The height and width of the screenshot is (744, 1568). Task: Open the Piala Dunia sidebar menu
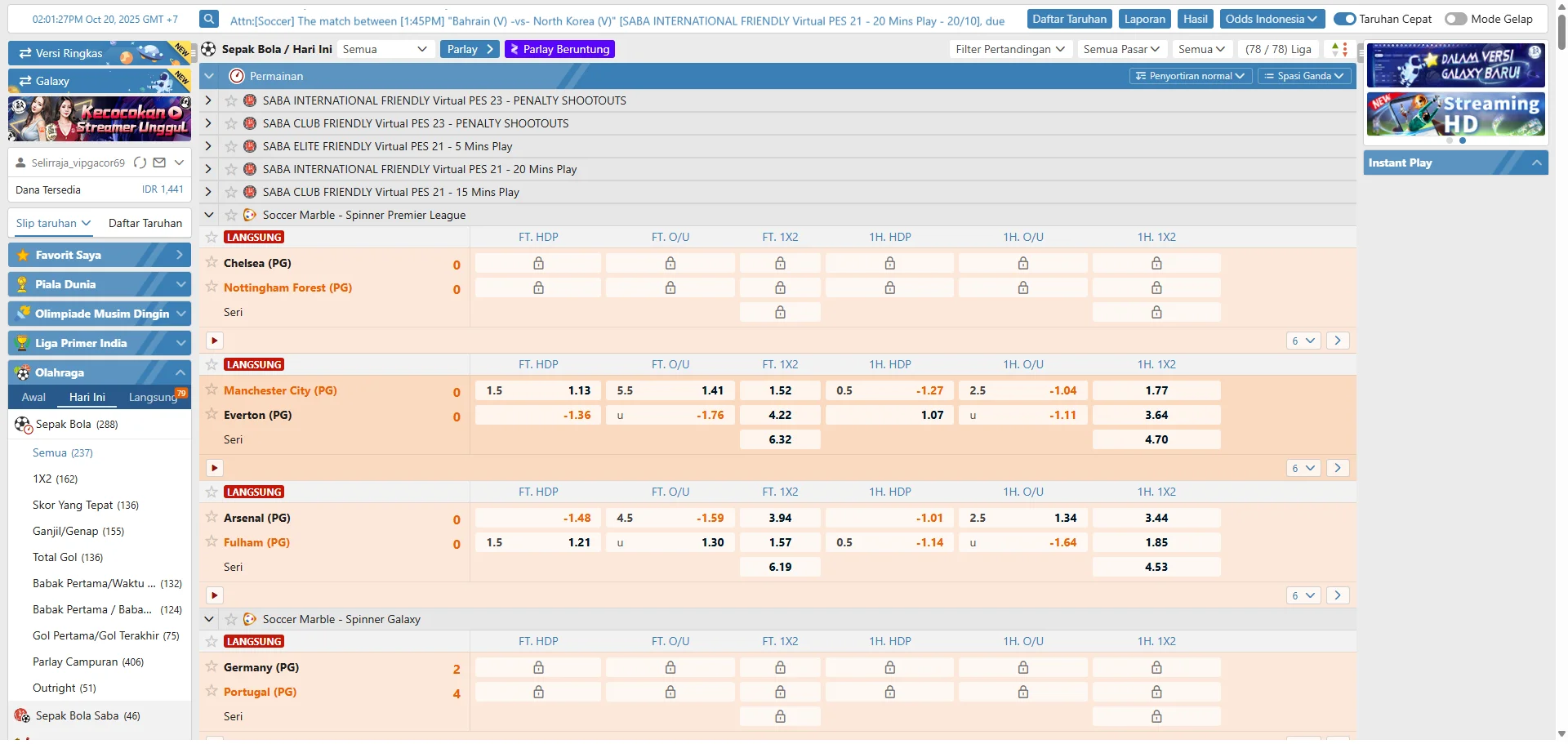(x=99, y=283)
